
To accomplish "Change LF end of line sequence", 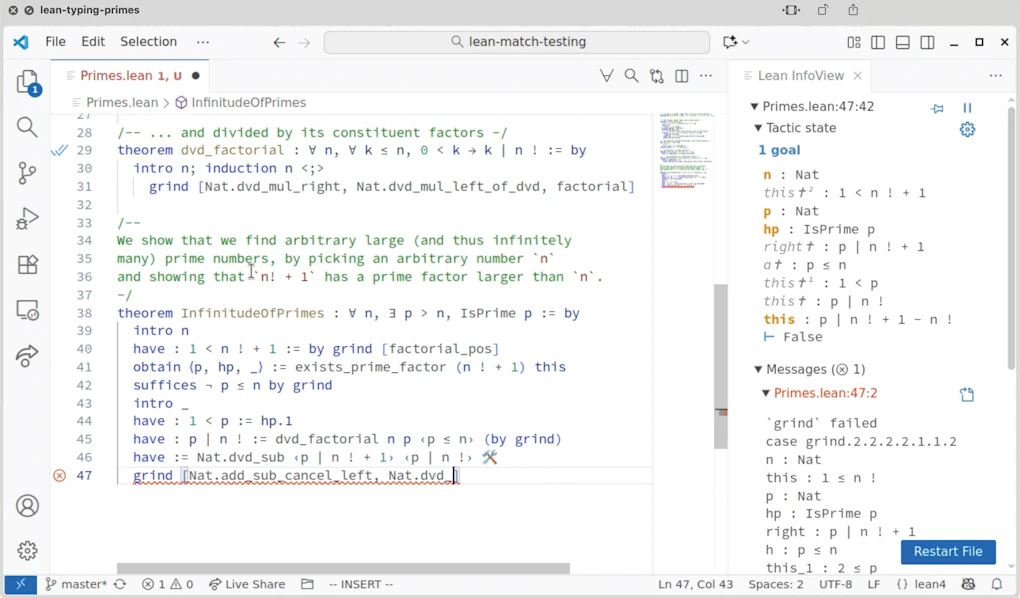I will click(x=873, y=584).
